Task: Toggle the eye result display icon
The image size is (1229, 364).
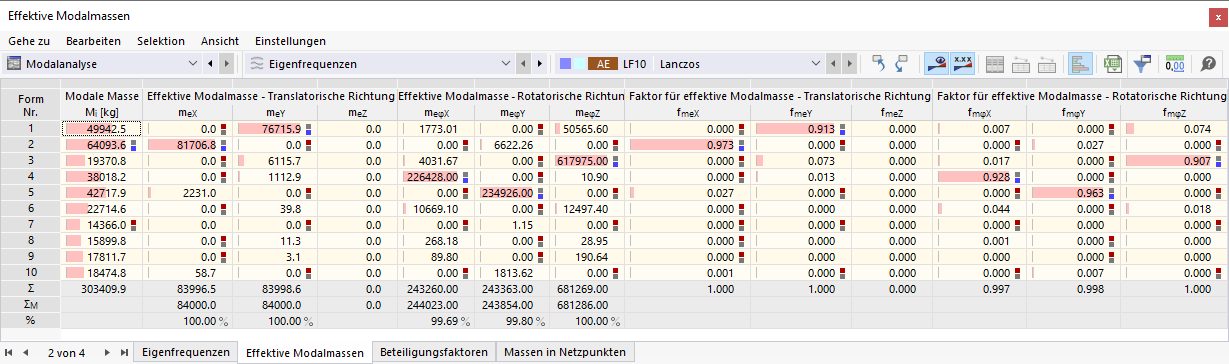Action: coord(938,63)
